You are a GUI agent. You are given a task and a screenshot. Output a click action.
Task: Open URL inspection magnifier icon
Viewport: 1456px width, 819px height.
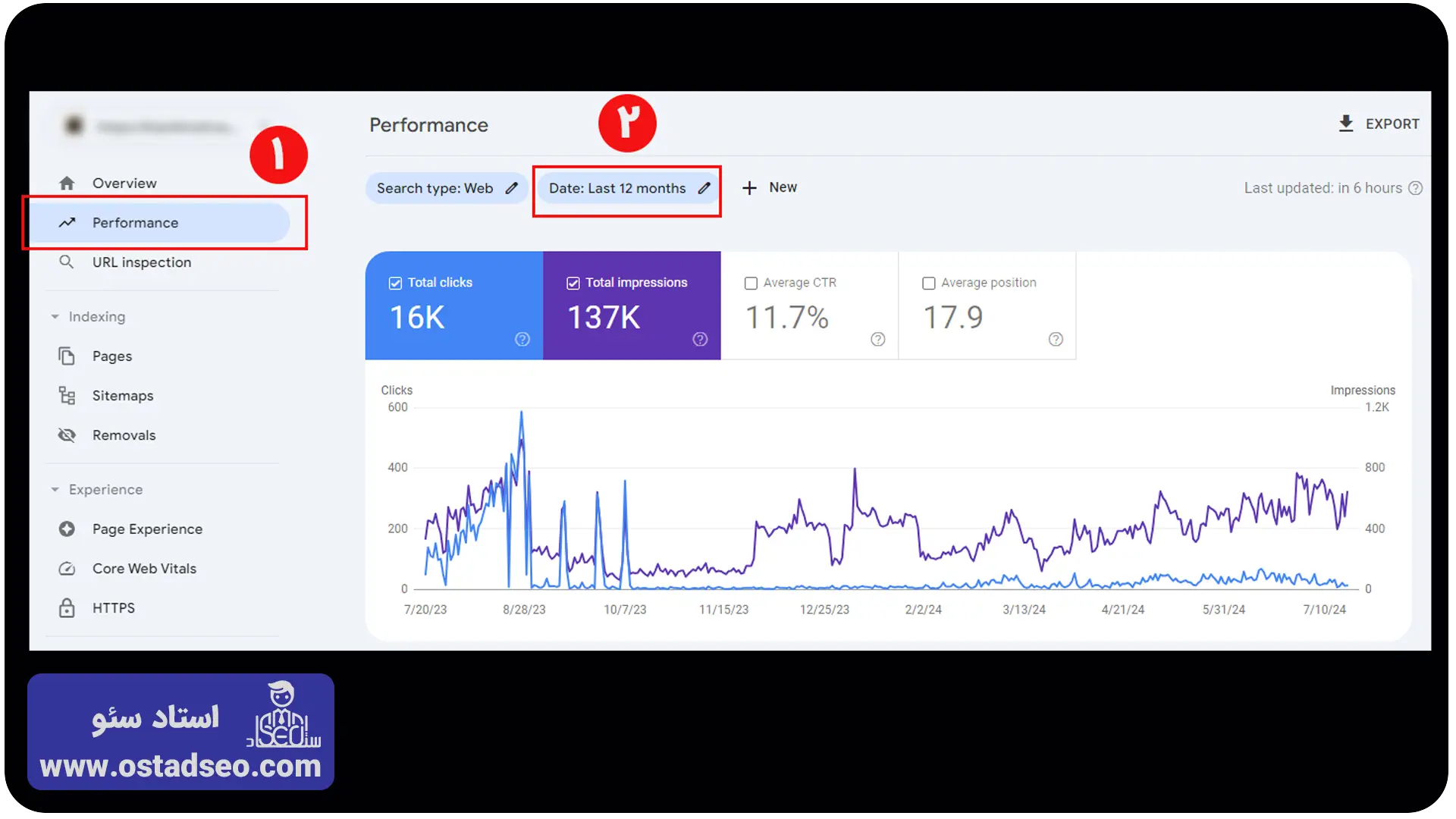point(67,262)
